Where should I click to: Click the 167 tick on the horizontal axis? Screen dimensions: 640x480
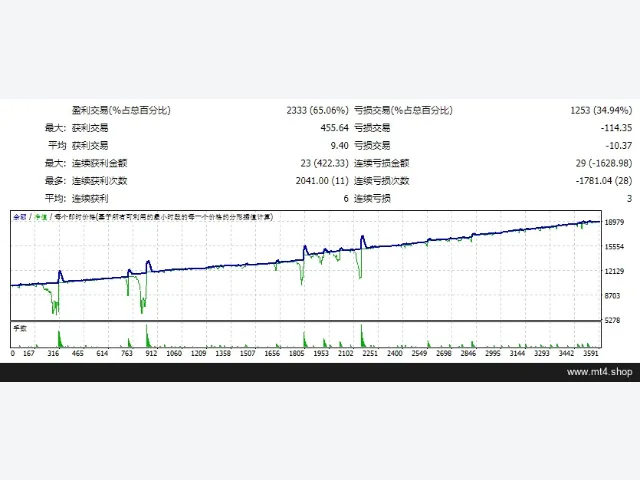(x=29, y=353)
